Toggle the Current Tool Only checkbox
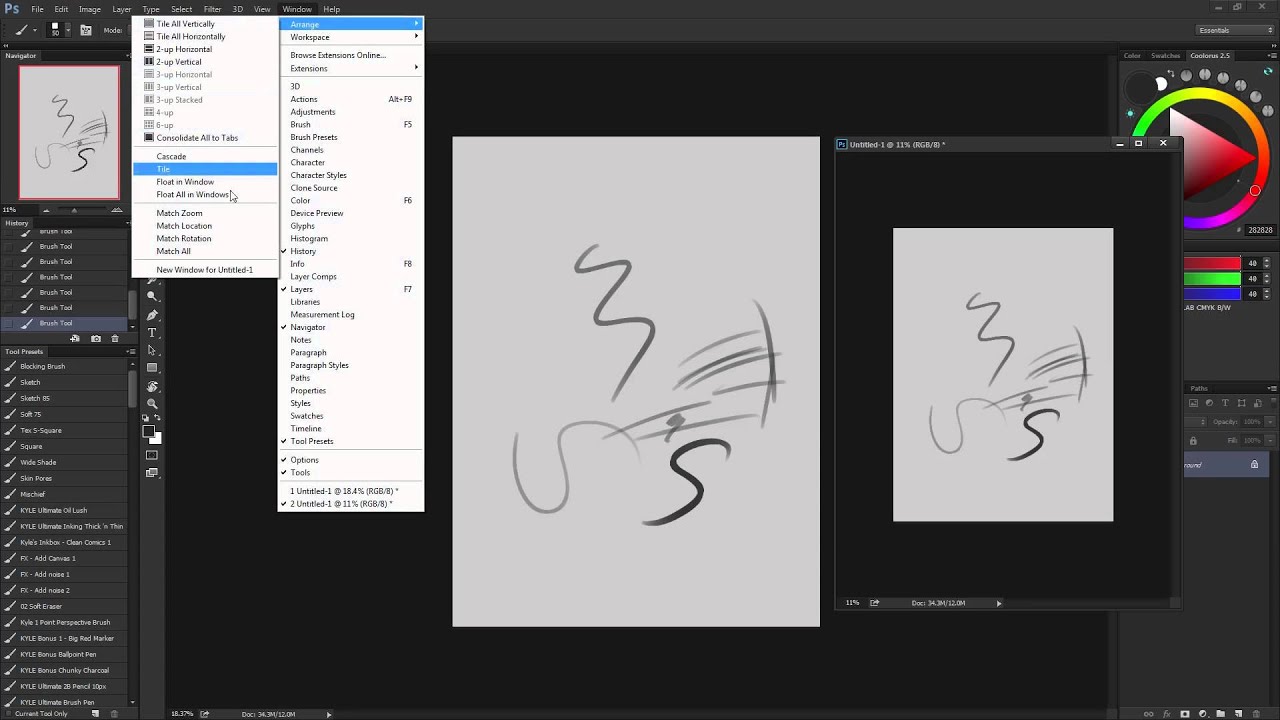This screenshot has height=720, width=1280. click(x=9, y=714)
